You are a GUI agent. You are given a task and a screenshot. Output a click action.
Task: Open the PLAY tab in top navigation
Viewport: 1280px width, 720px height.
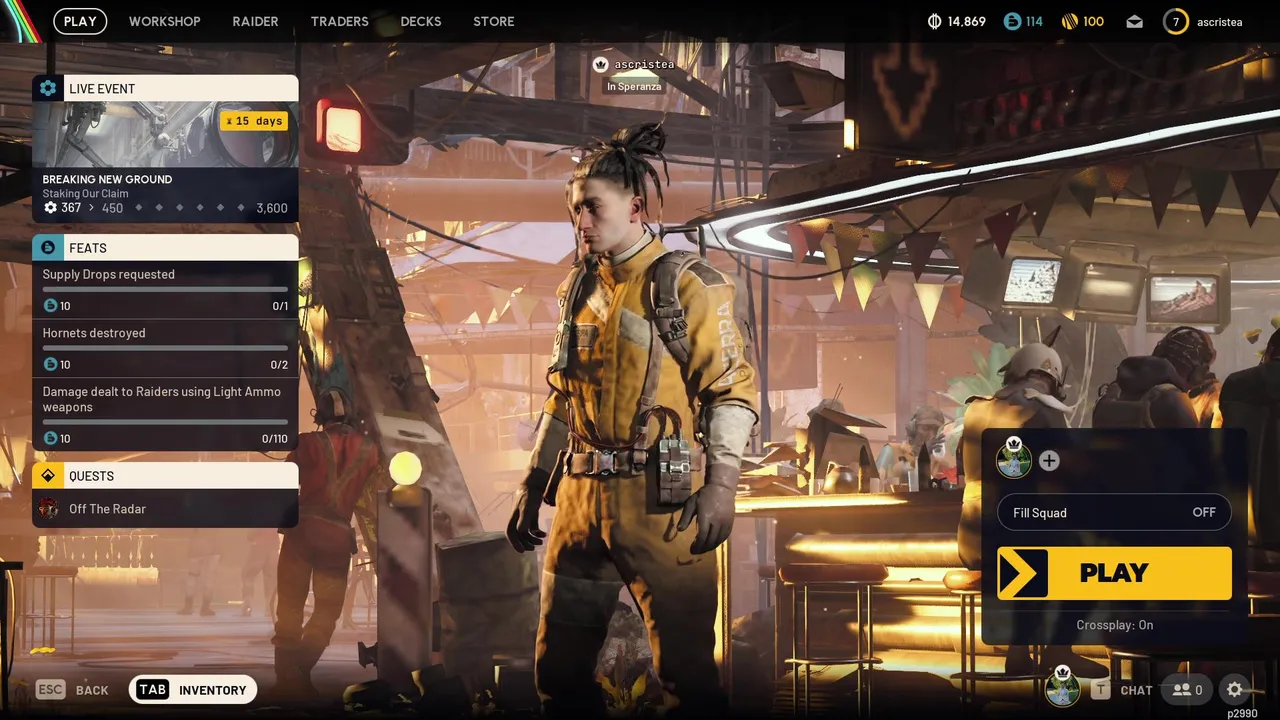pos(80,21)
